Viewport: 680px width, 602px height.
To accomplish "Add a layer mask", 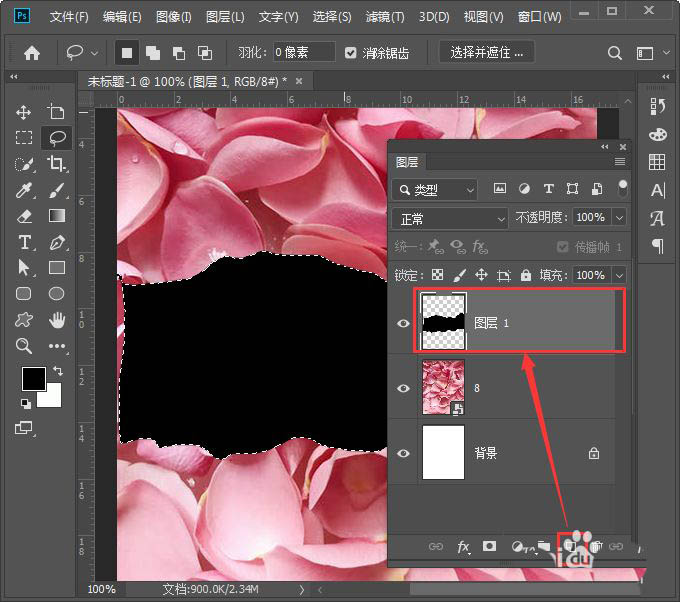I will click(489, 546).
